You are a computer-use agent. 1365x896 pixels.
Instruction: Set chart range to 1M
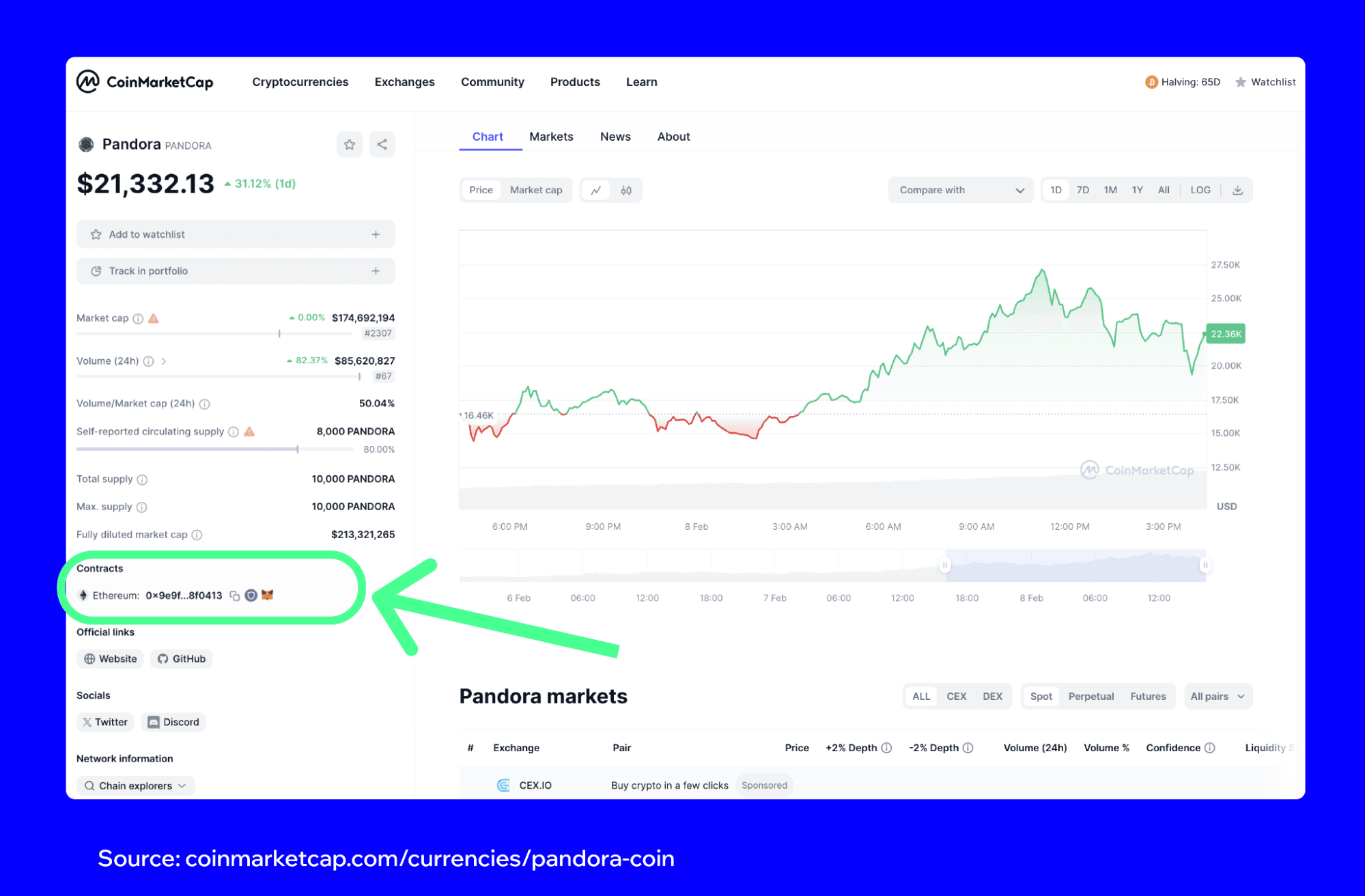point(1110,190)
